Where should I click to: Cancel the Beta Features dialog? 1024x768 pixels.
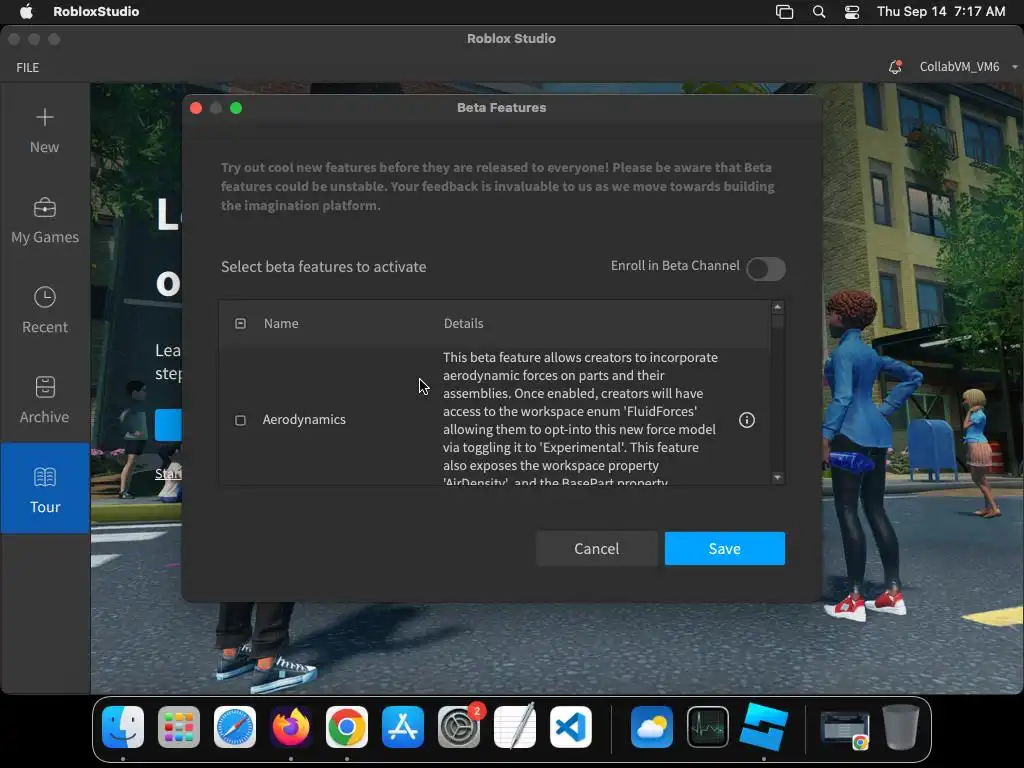596,549
